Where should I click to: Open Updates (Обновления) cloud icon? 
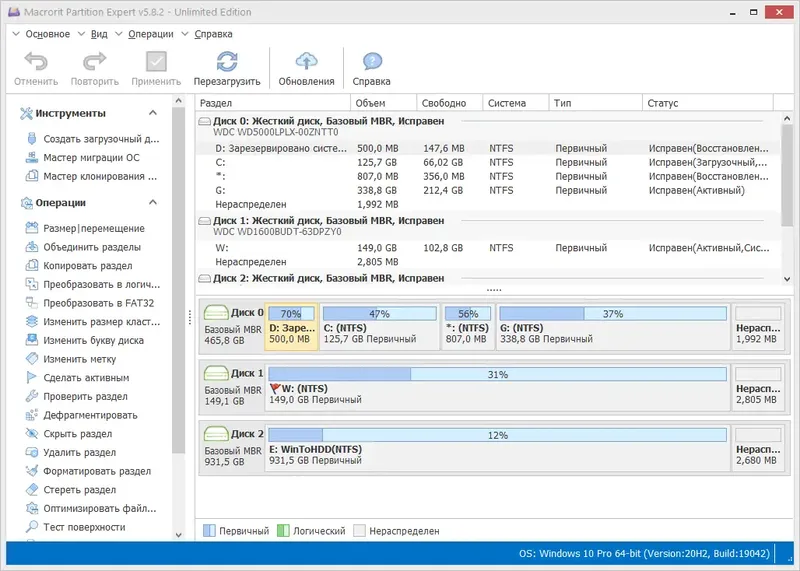tap(306, 61)
